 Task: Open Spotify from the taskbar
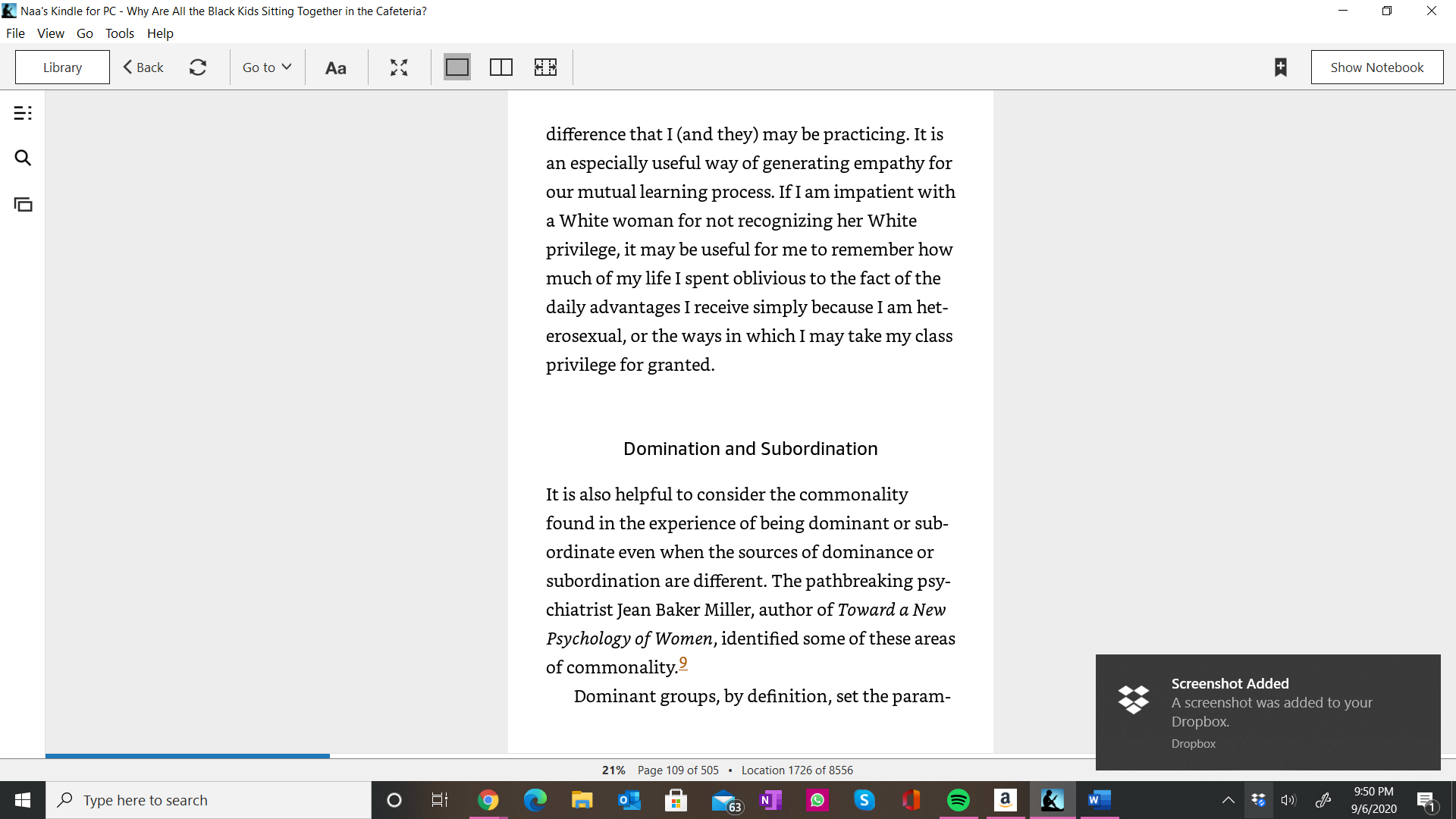(959, 800)
